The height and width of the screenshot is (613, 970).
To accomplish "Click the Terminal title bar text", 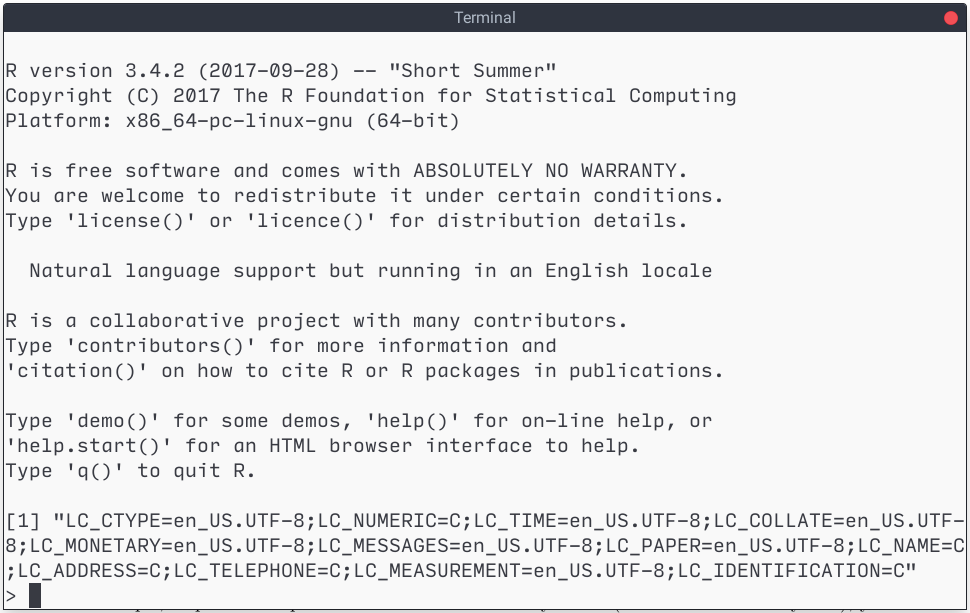I will pyautogui.click(x=484, y=17).
